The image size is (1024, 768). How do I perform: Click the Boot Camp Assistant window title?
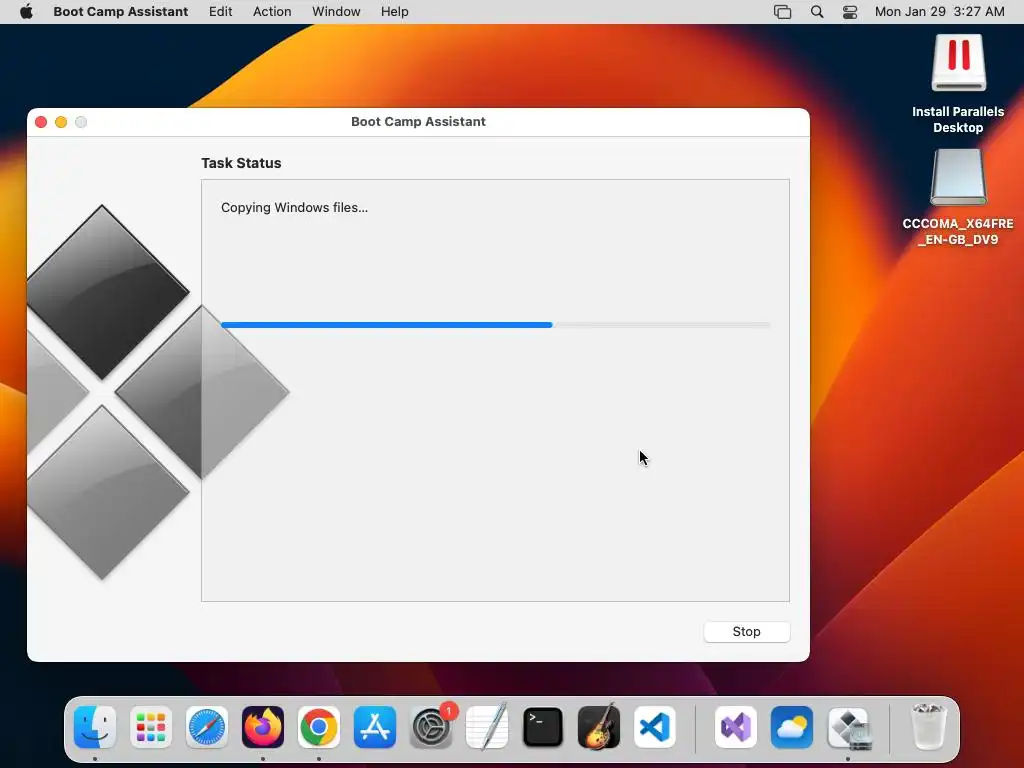point(419,121)
